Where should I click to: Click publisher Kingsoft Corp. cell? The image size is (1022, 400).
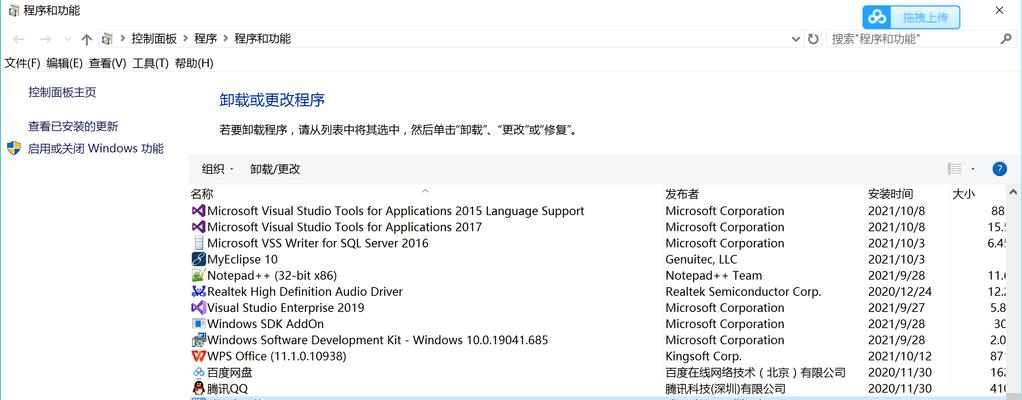coord(703,356)
